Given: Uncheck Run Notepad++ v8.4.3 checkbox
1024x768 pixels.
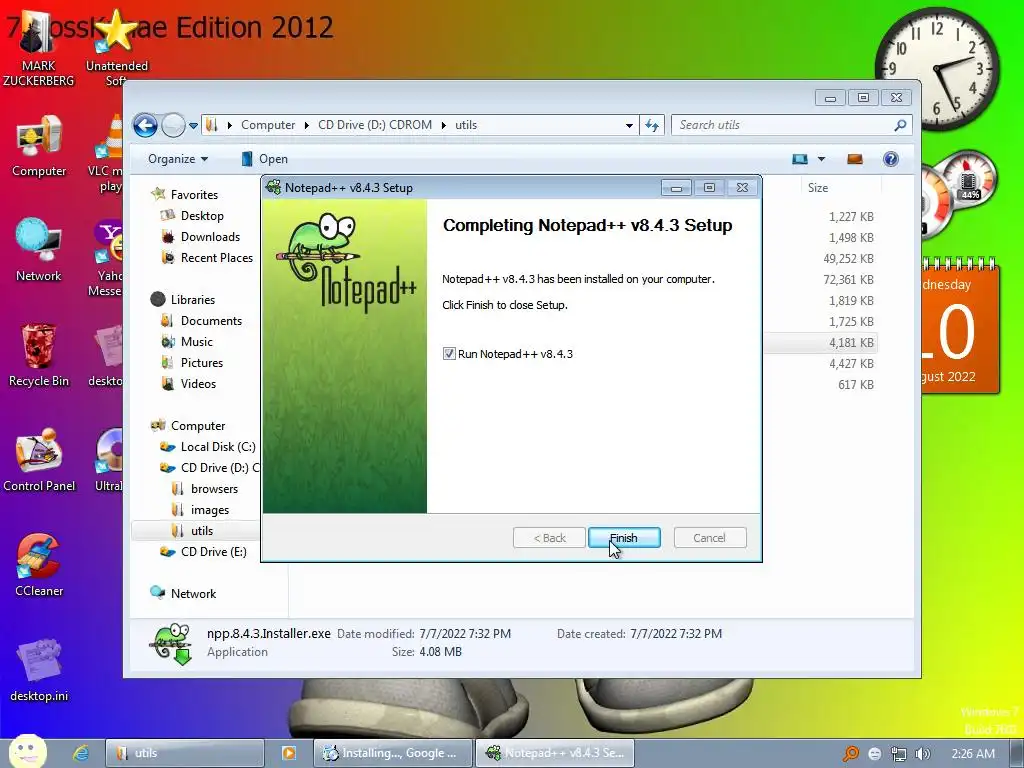Looking at the screenshot, I should point(449,354).
